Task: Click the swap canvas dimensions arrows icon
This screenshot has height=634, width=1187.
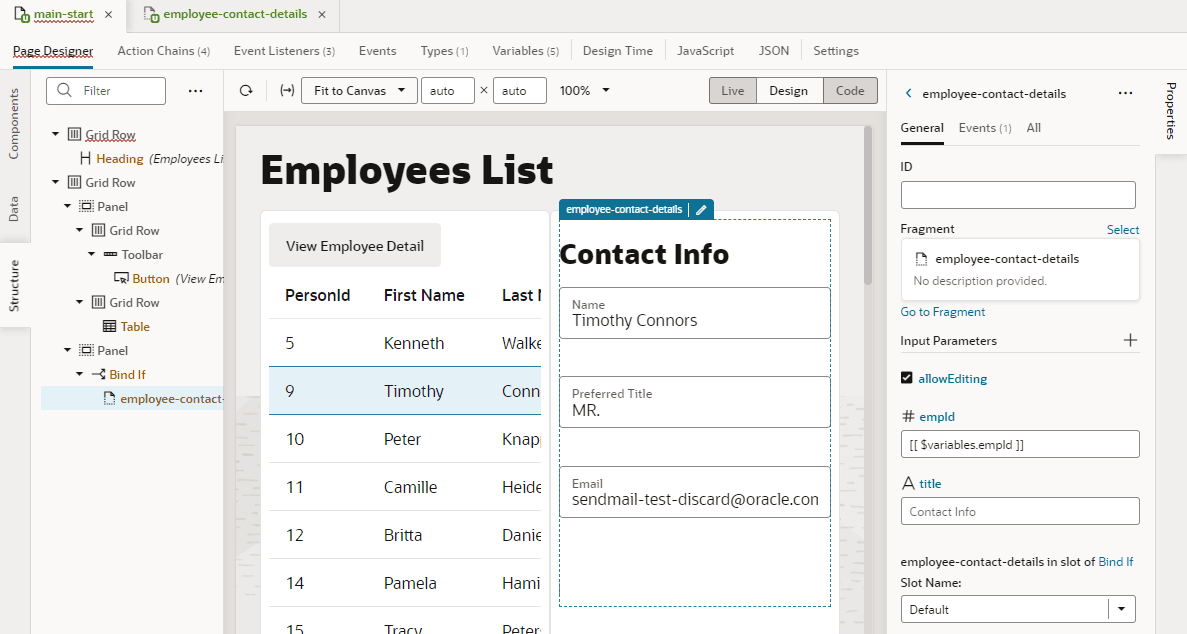Action: coord(287,91)
